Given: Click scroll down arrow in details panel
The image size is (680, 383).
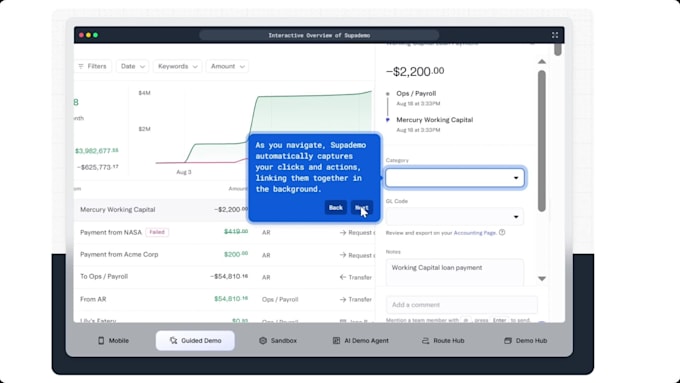Looking at the screenshot, I should tap(542, 278).
